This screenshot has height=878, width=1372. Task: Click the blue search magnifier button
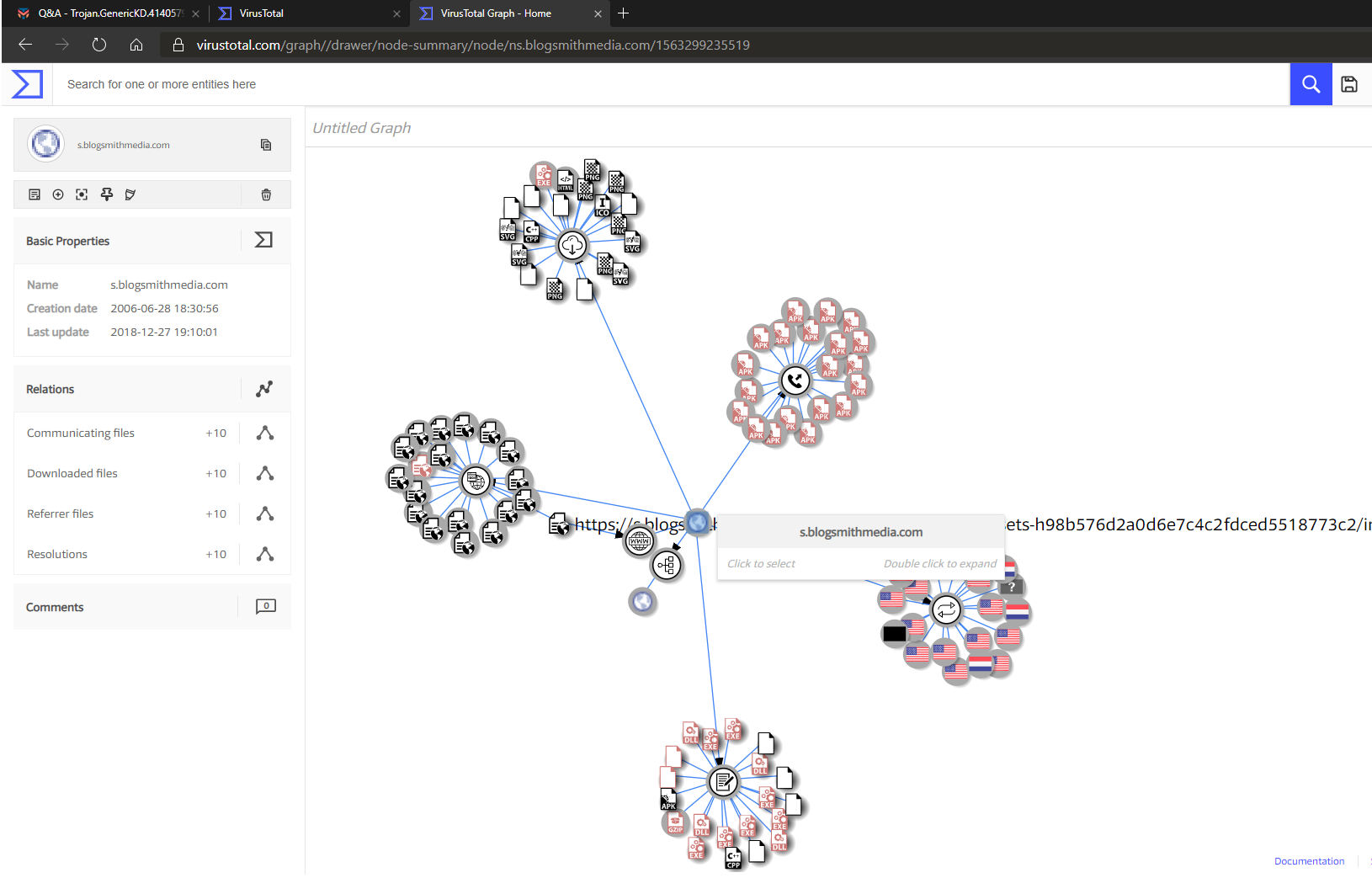point(1311,84)
